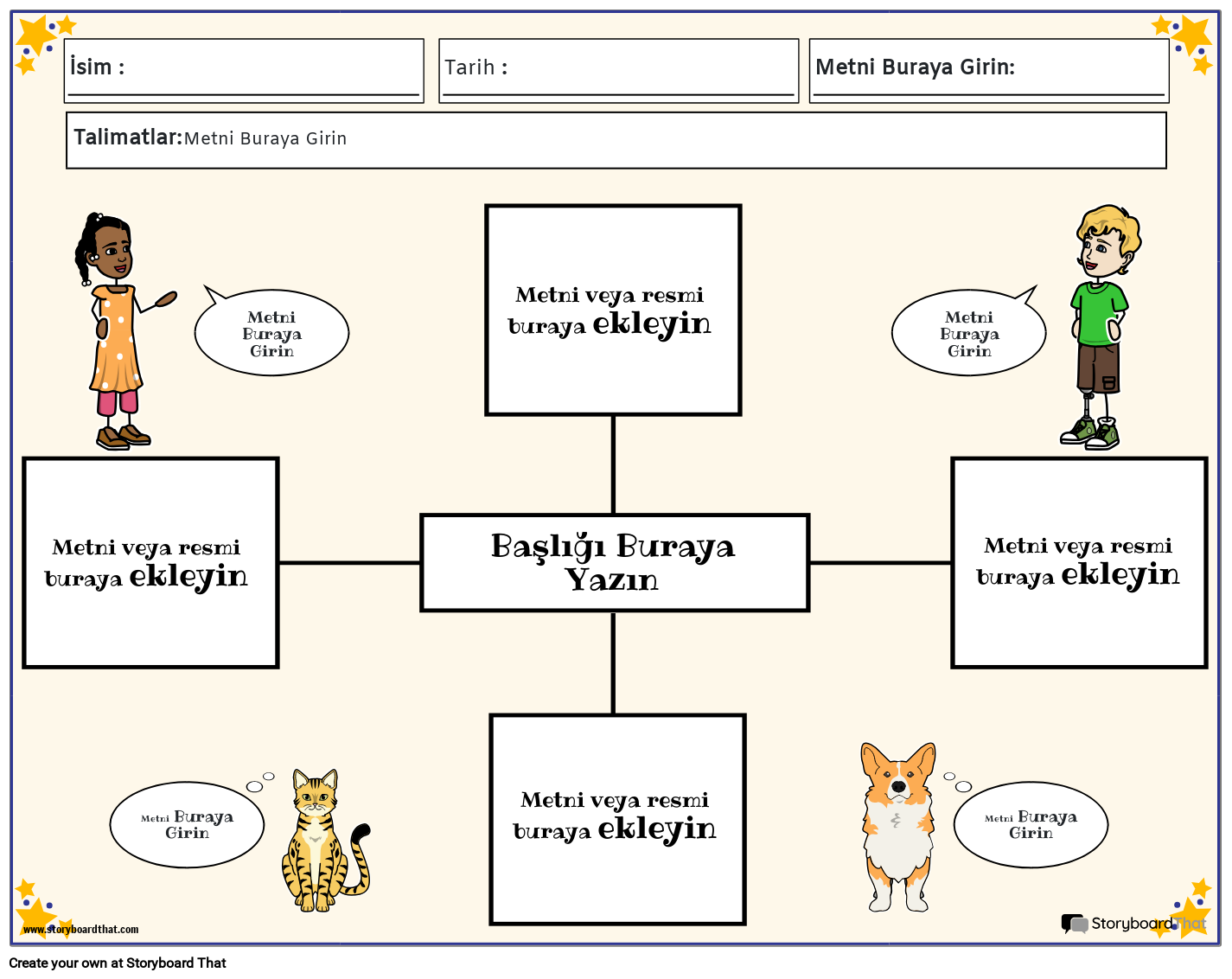This screenshot has width=1232, height=979.
Task: Select the top Metni veya resmi box
Action: point(613,310)
